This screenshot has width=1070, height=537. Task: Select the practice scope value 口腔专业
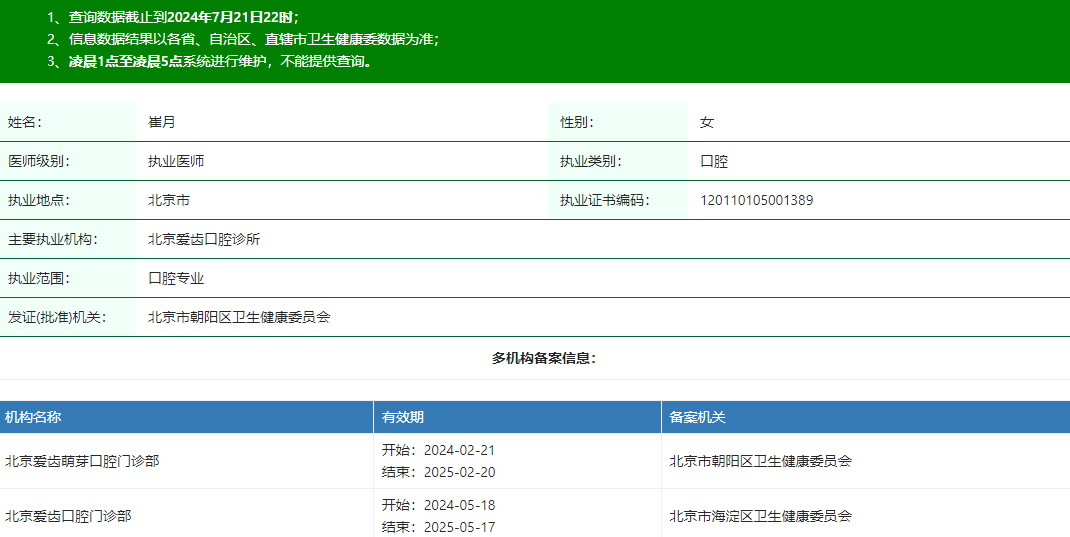click(x=176, y=278)
